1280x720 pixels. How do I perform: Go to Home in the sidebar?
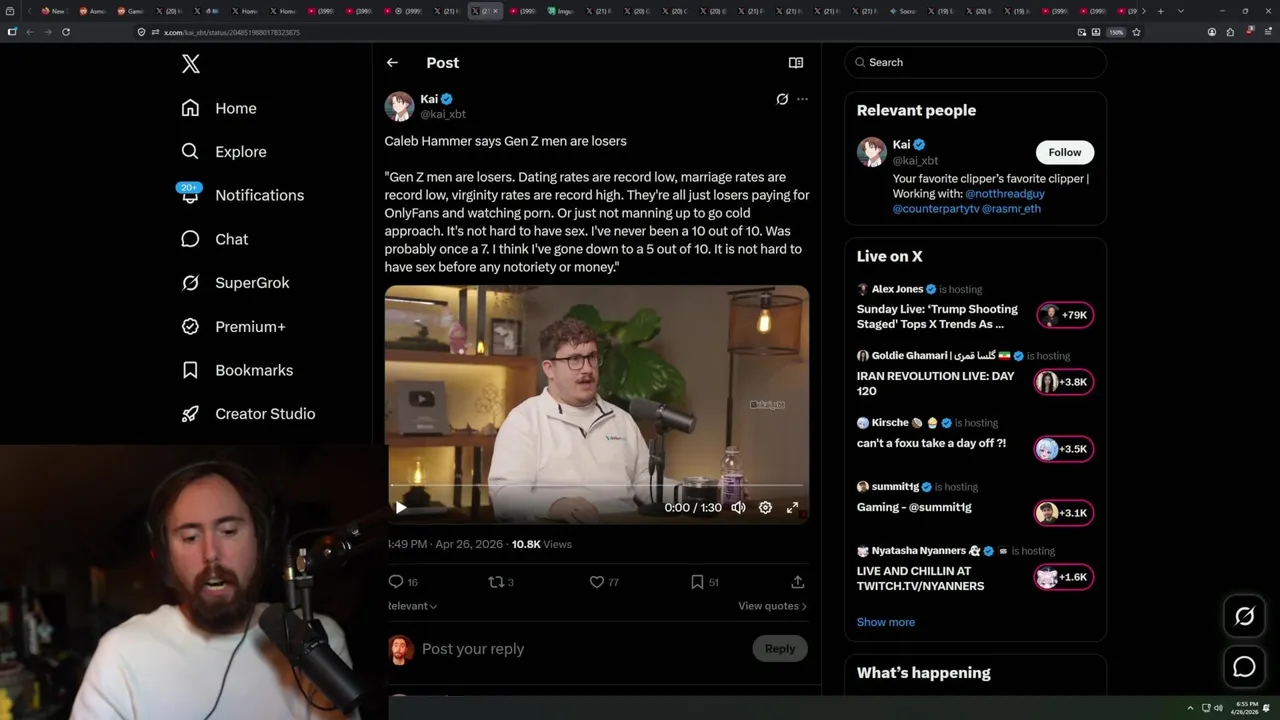[219, 108]
